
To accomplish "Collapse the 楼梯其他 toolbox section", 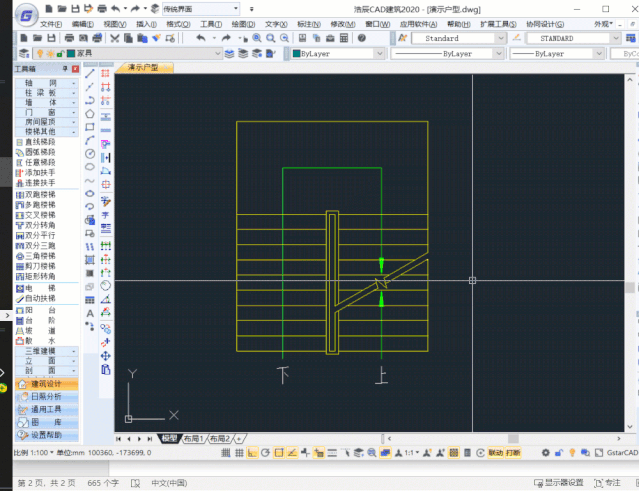I will pyautogui.click(x=46, y=132).
